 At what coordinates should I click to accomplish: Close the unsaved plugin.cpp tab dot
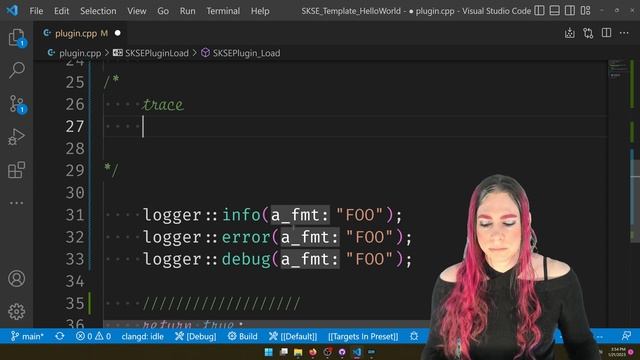pos(118,33)
